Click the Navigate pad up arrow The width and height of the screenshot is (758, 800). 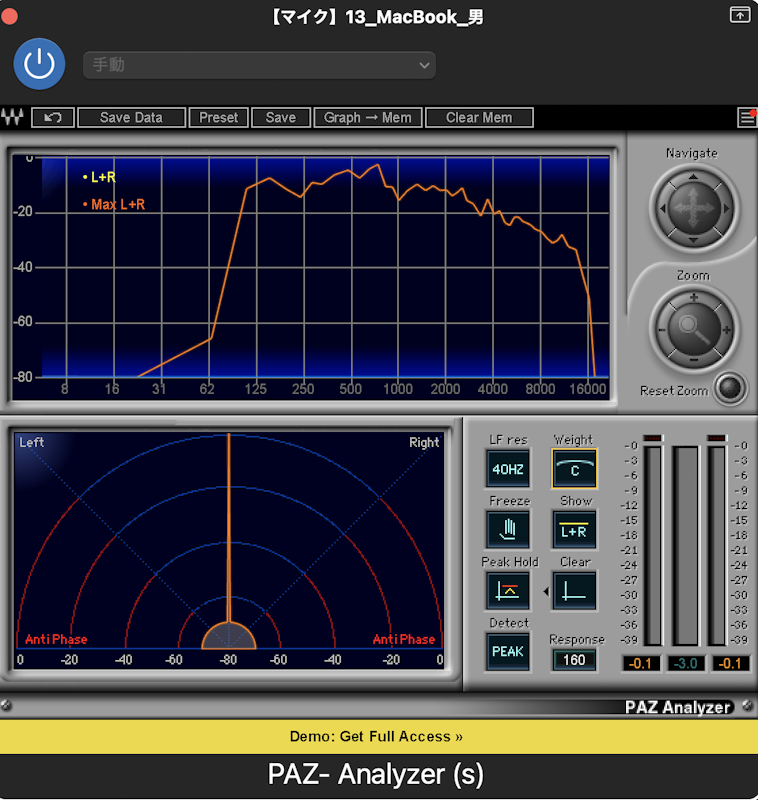coord(693,177)
